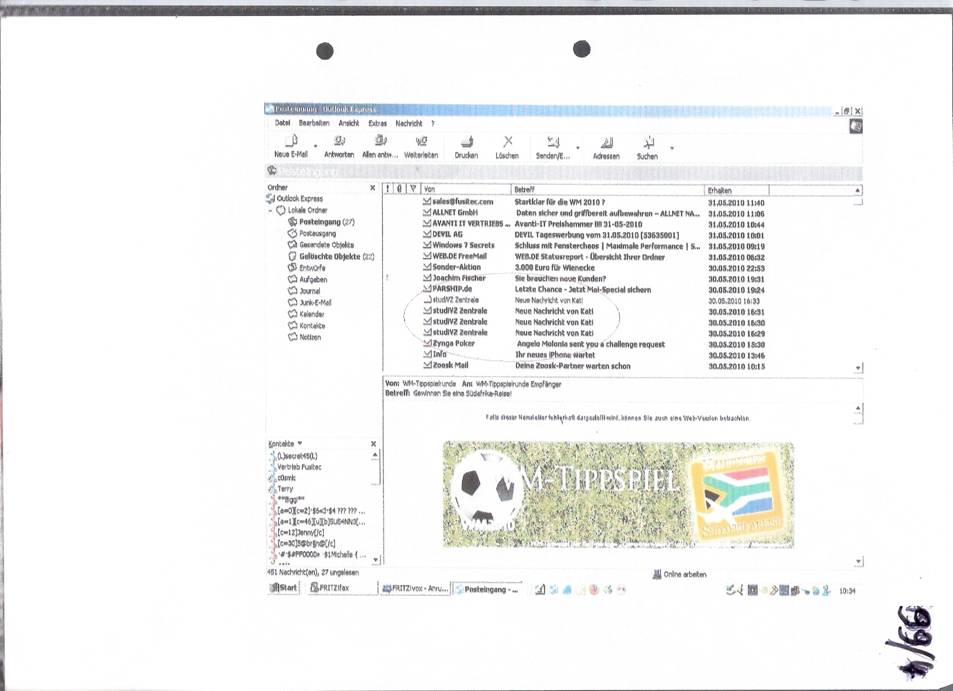The height and width of the screenshot is (691, 953).
Task: Sort messages by Erhalten column
Action: (x=737, y=190)
